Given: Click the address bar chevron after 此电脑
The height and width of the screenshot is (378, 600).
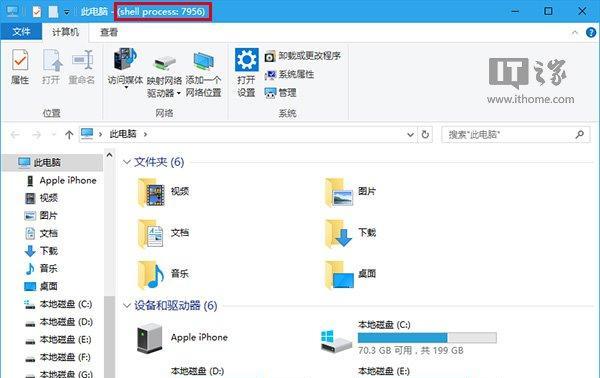Looking at the screenshot, I should click(x=145, y=134).
